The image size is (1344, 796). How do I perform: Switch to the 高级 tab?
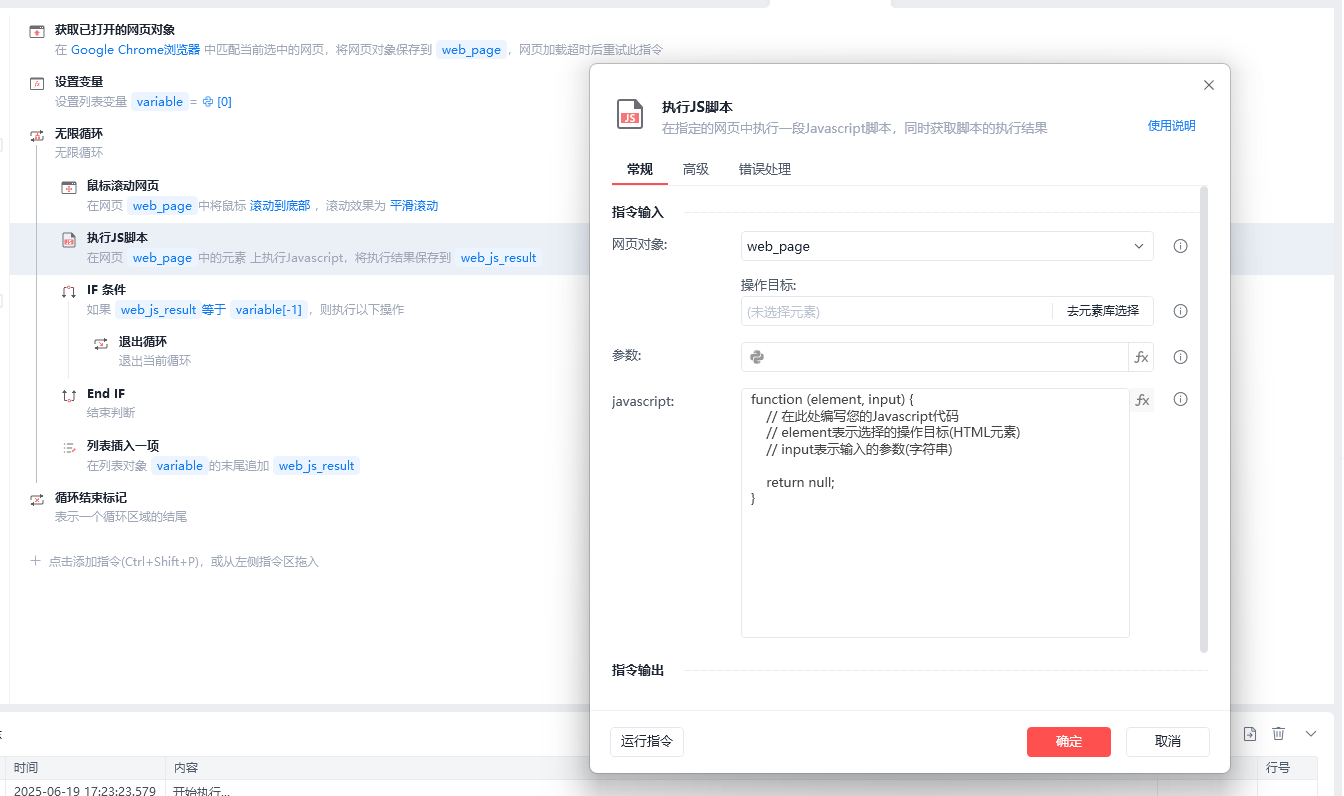click(696, 169)
